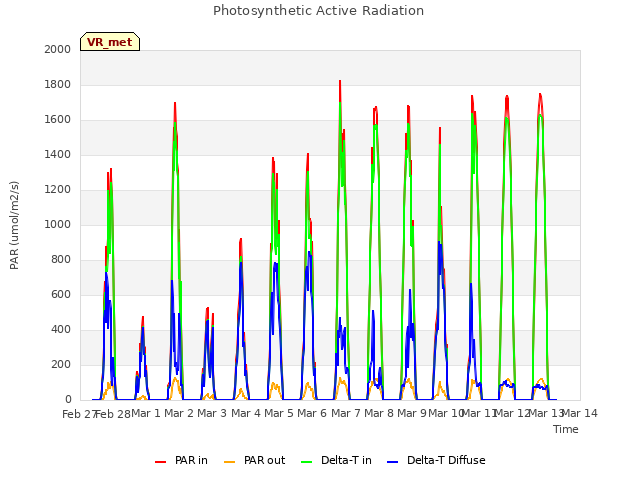This screenshot has width=640, height=480.
Task: Click the Mar 10 blue diffuse peak
Action: pyautogui.click(x=439, y=242)
